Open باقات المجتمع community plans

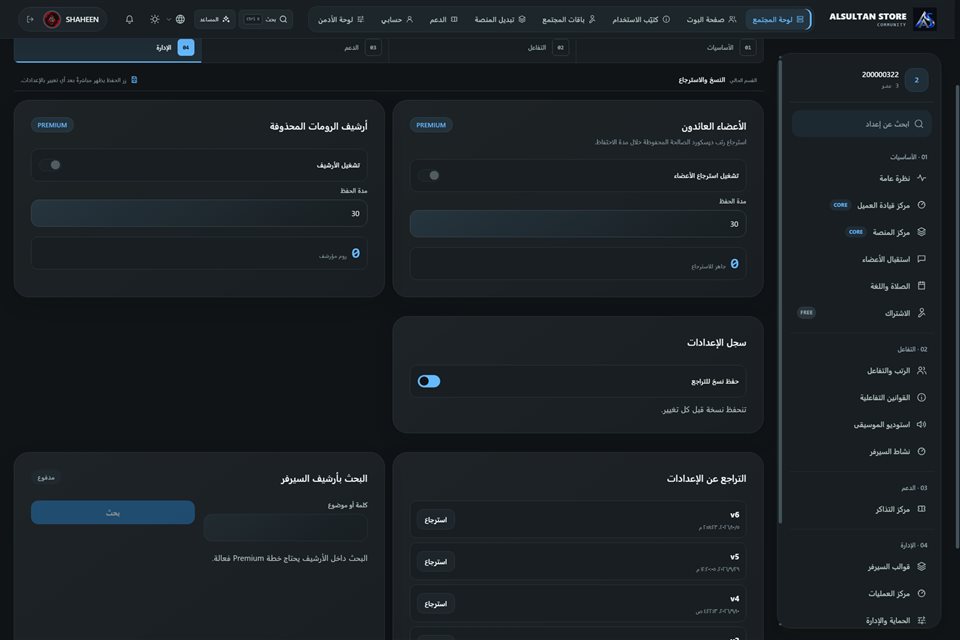pos(568,20)
